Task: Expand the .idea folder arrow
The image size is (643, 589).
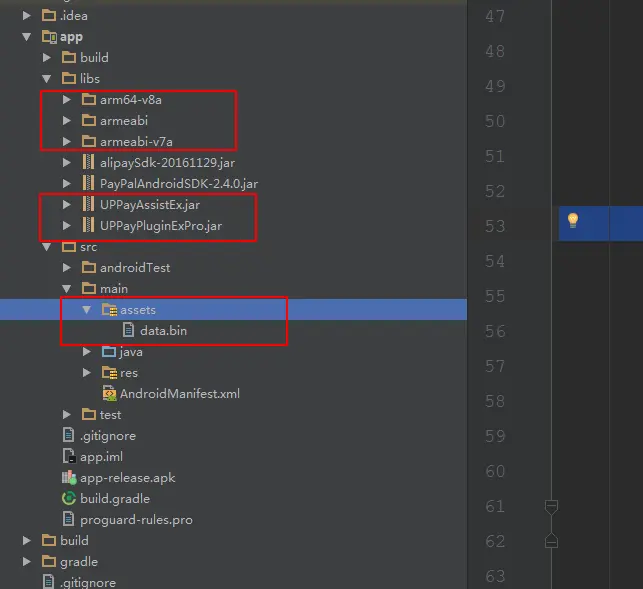Action: point(27,16)
